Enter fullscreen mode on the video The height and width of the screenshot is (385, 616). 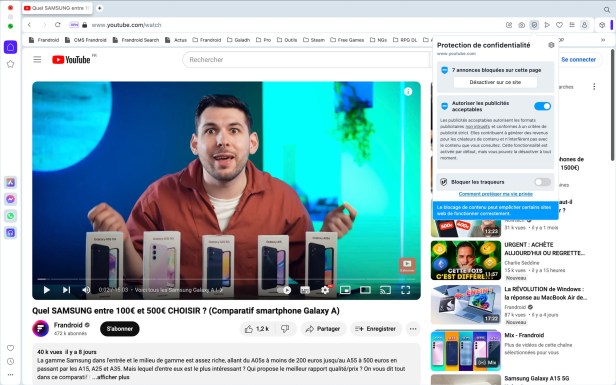point(405,290)
